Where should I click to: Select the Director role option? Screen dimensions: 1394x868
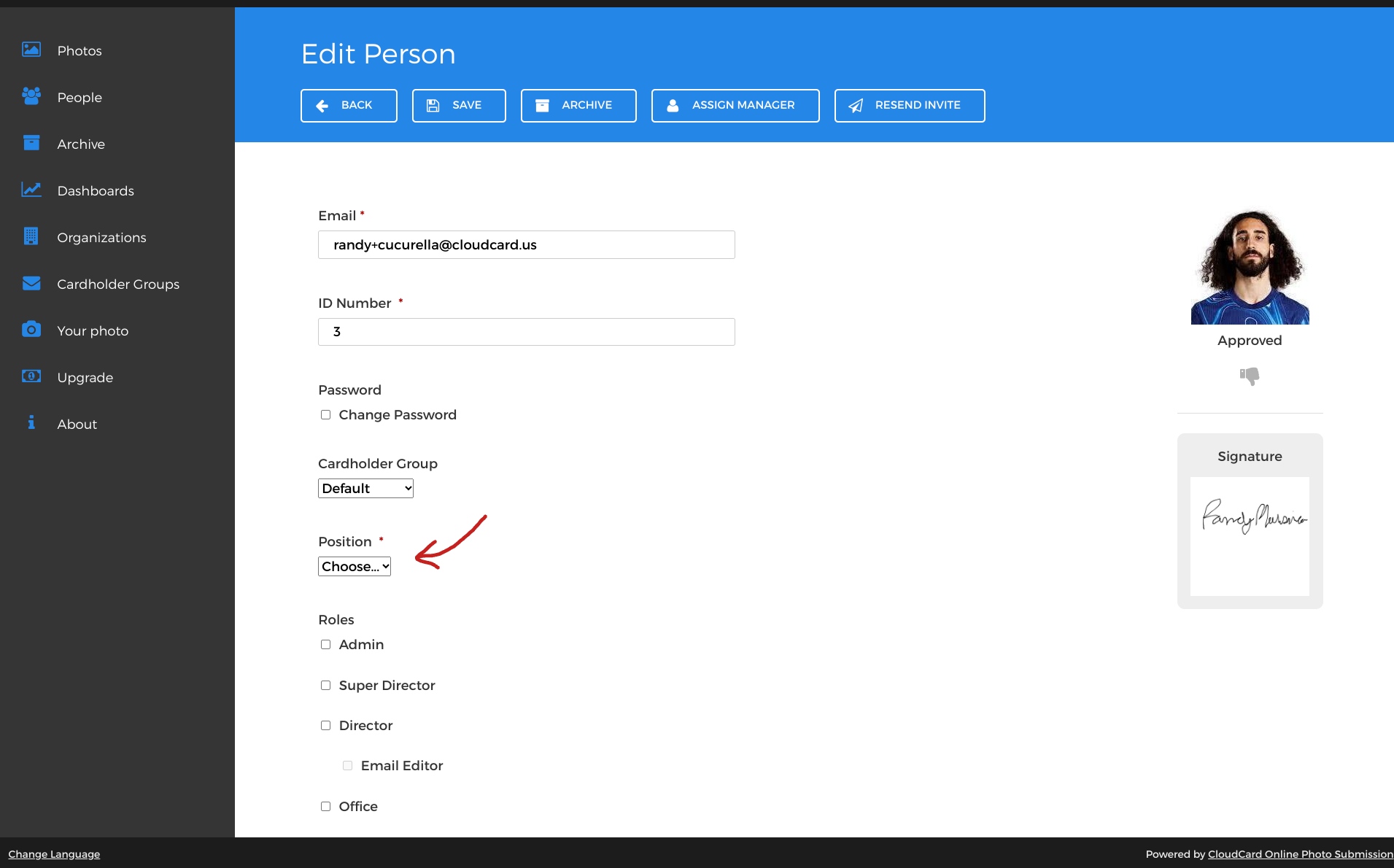click(325, 725)
